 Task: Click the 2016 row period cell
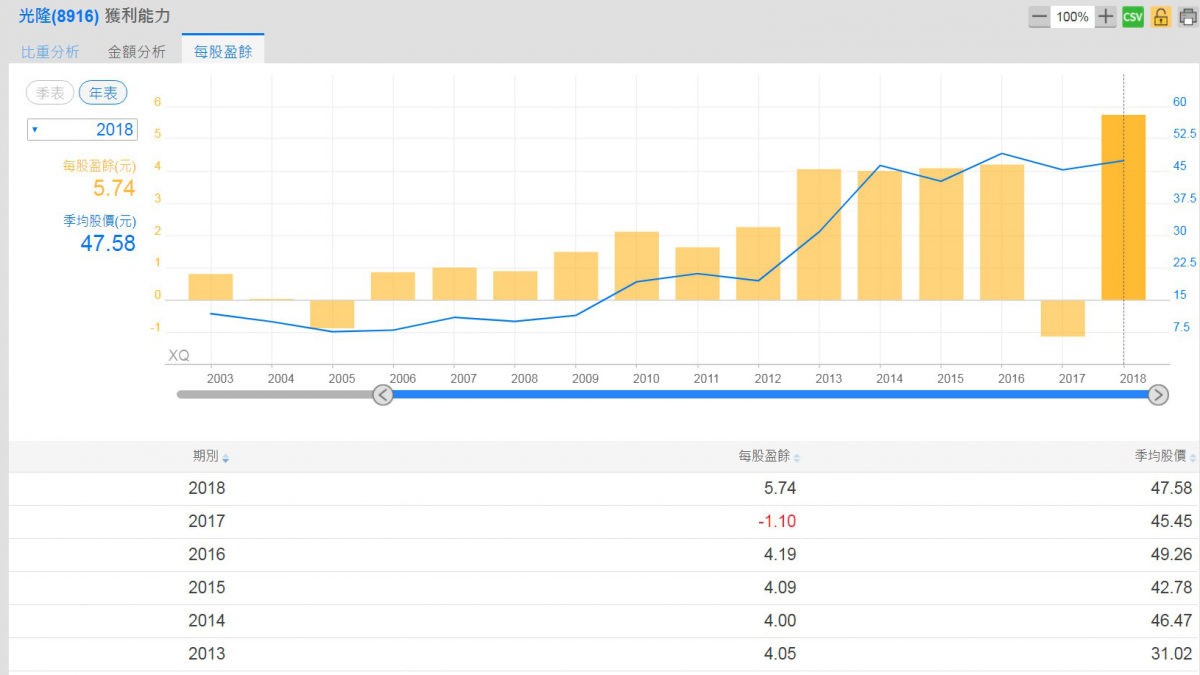coord(207,554)
